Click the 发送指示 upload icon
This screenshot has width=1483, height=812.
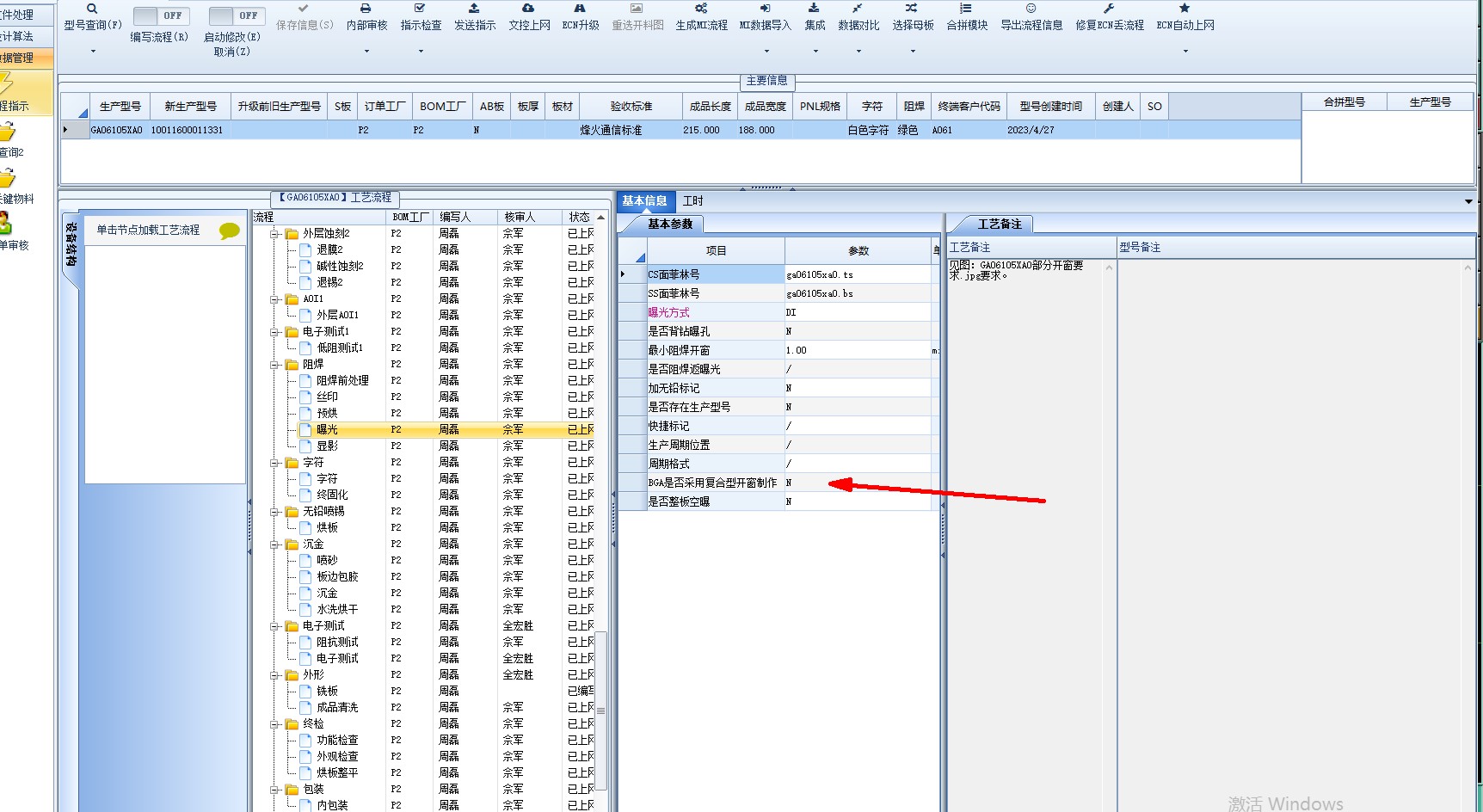point(474,9)
